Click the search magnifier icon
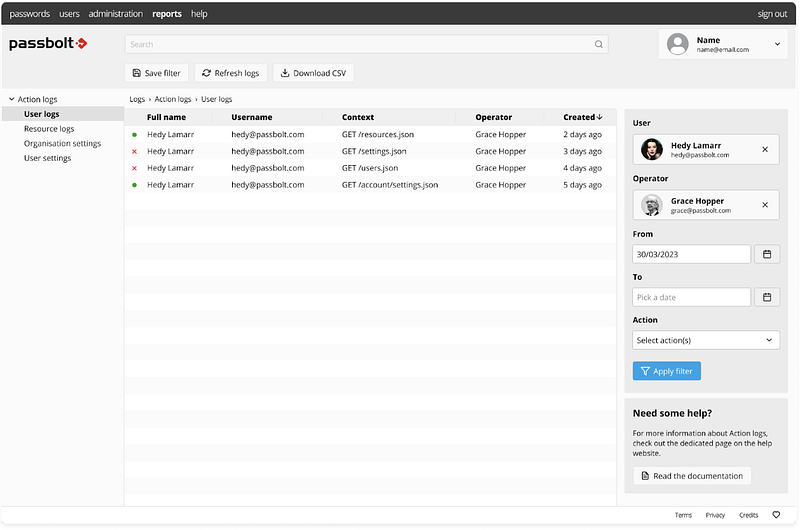This screenshot has width=800, height=530. pyautogui.click(x=598, y=44)
